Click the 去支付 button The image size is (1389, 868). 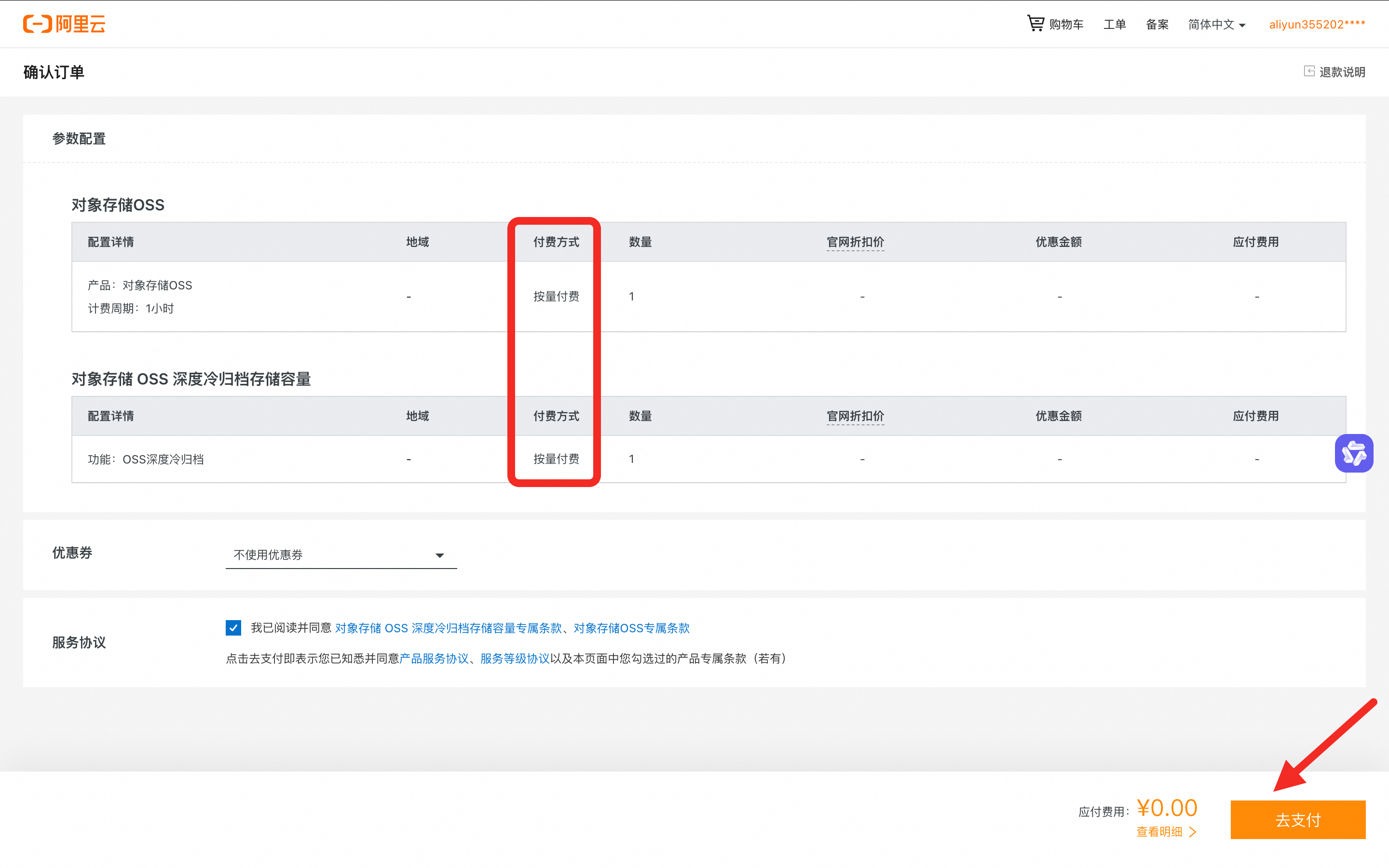1297,819
